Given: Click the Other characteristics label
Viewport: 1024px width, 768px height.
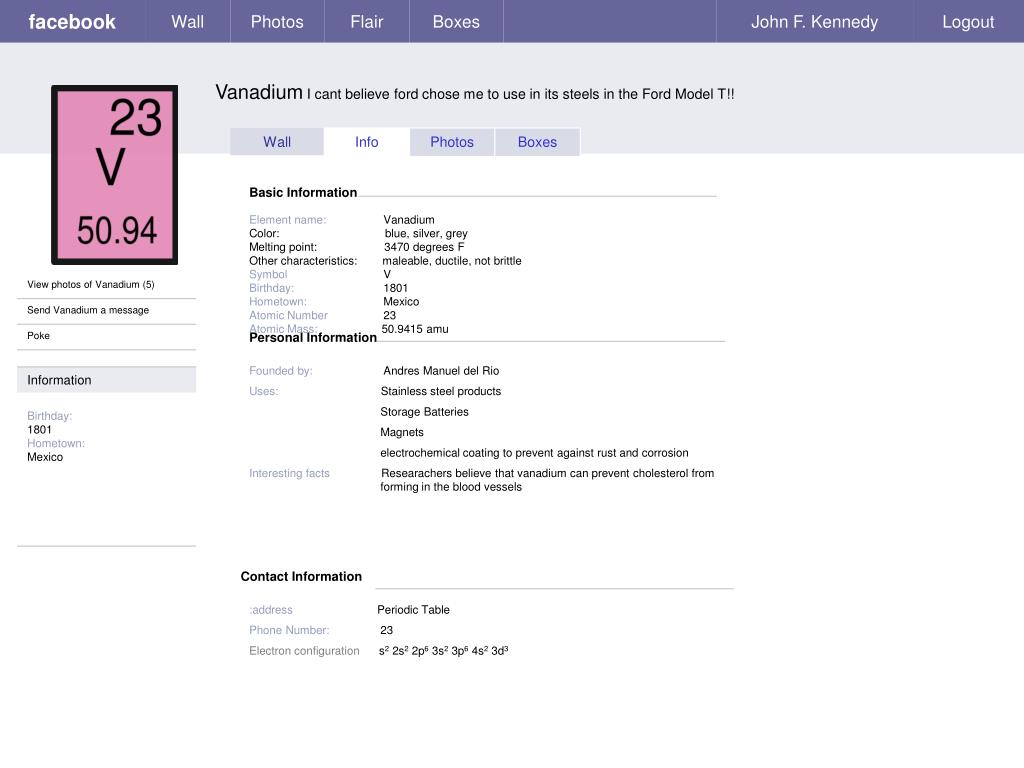Looking at the screenshot, I should [x=303, y=261].
